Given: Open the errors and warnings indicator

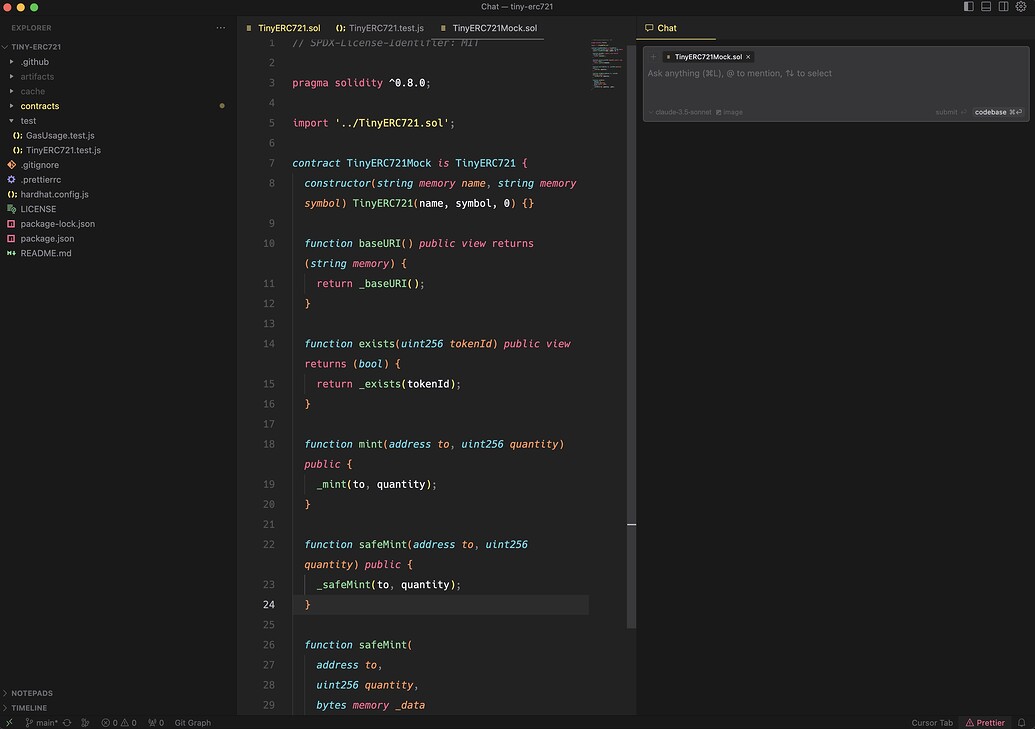Looking at the screenshot, I should tap(118, 722).
